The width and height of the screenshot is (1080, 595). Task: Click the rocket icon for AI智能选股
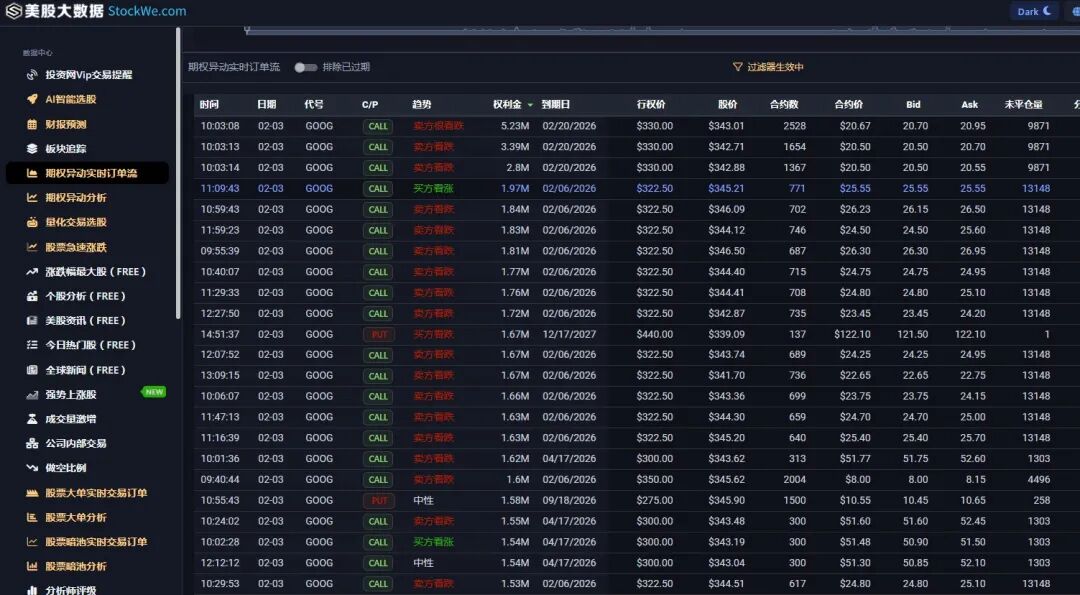[x=32, y=99]
